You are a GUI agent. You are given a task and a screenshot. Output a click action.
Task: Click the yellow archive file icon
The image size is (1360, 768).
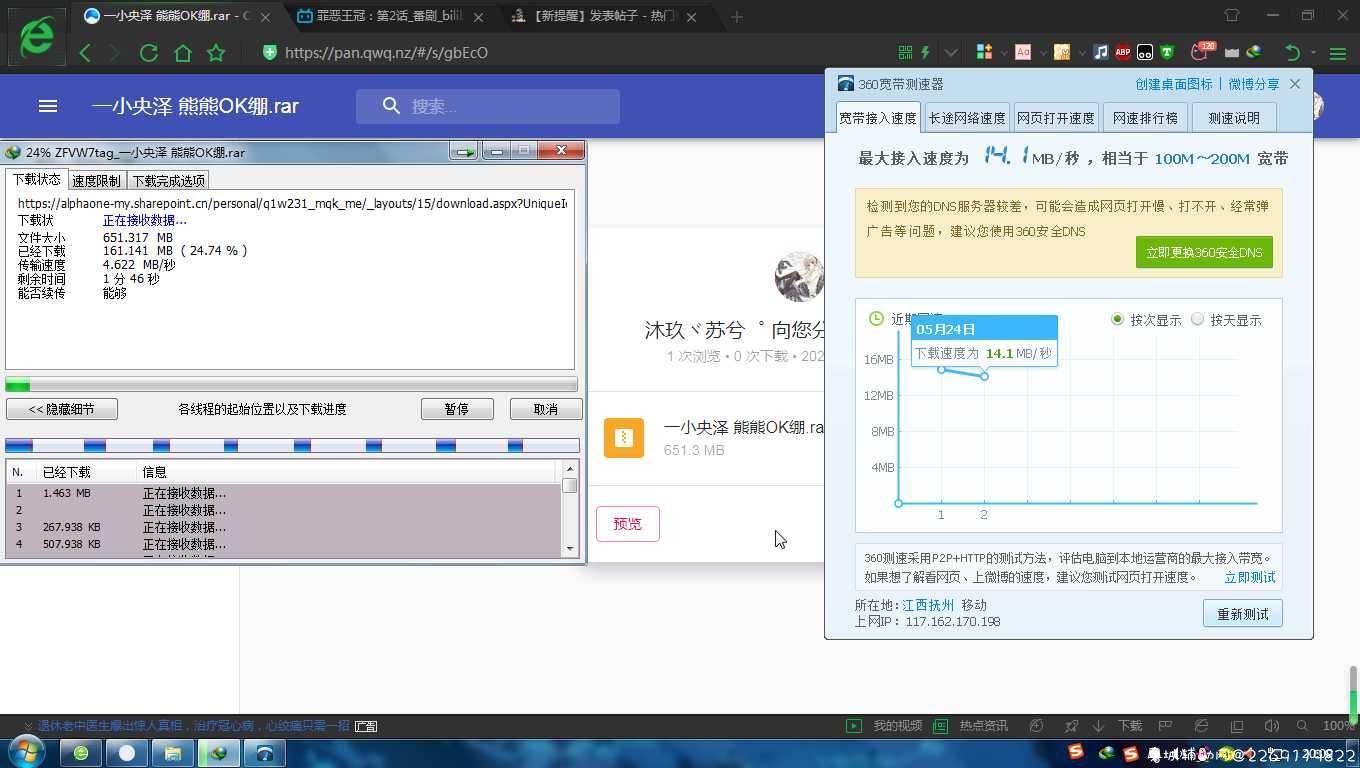click(x=624, y=438)
